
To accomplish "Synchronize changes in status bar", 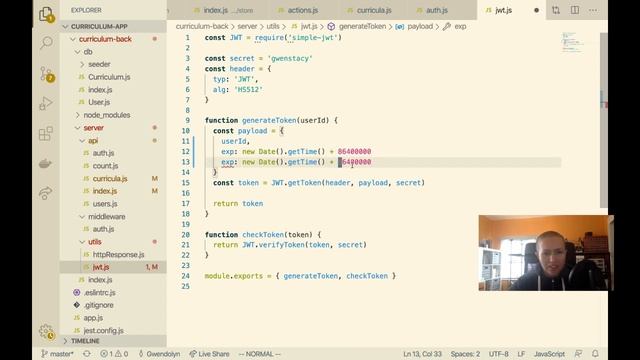I will [87, 354].
